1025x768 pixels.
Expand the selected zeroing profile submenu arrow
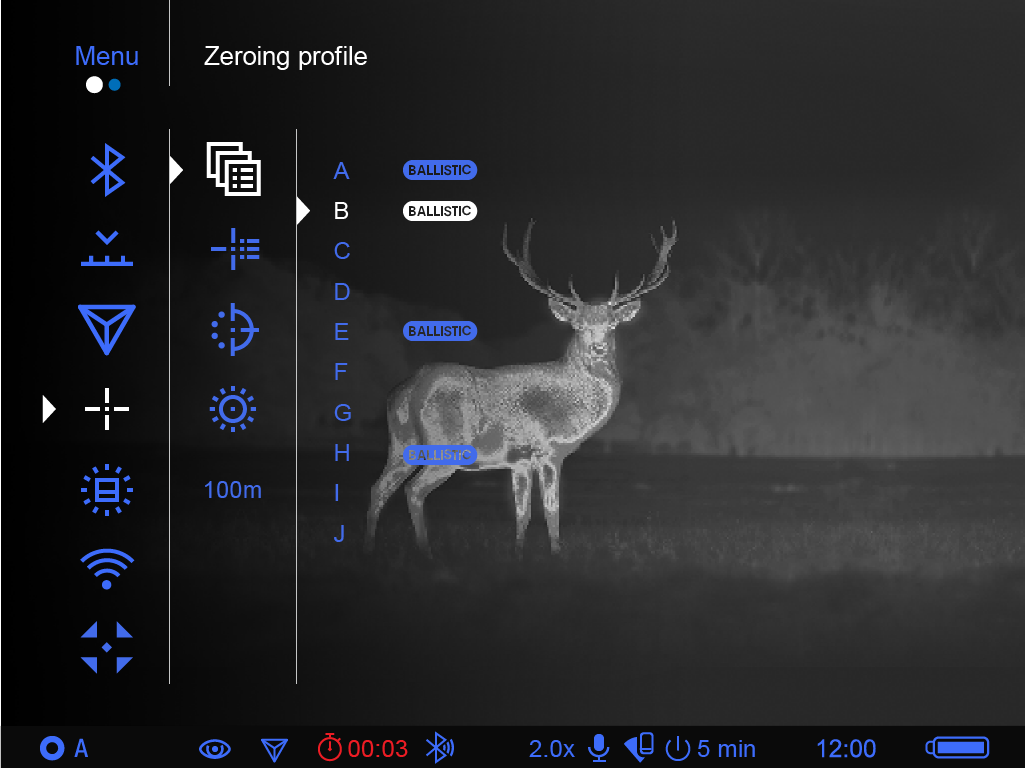(x=177, y=170)
